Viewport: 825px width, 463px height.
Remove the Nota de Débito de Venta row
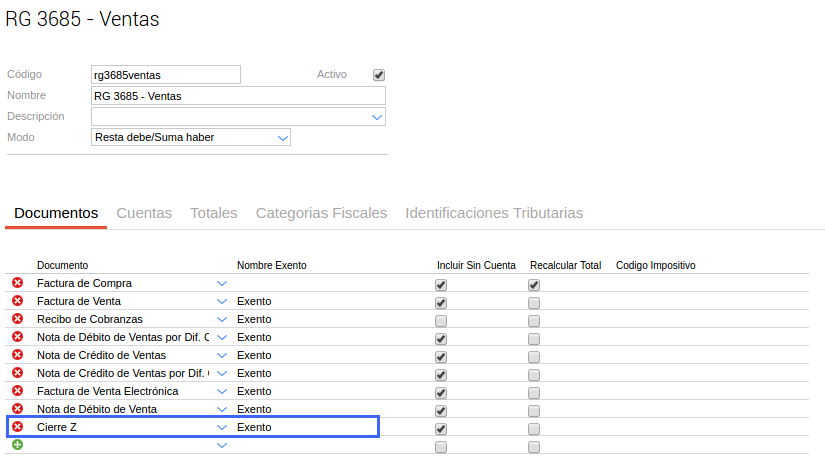tap(17, 409)
